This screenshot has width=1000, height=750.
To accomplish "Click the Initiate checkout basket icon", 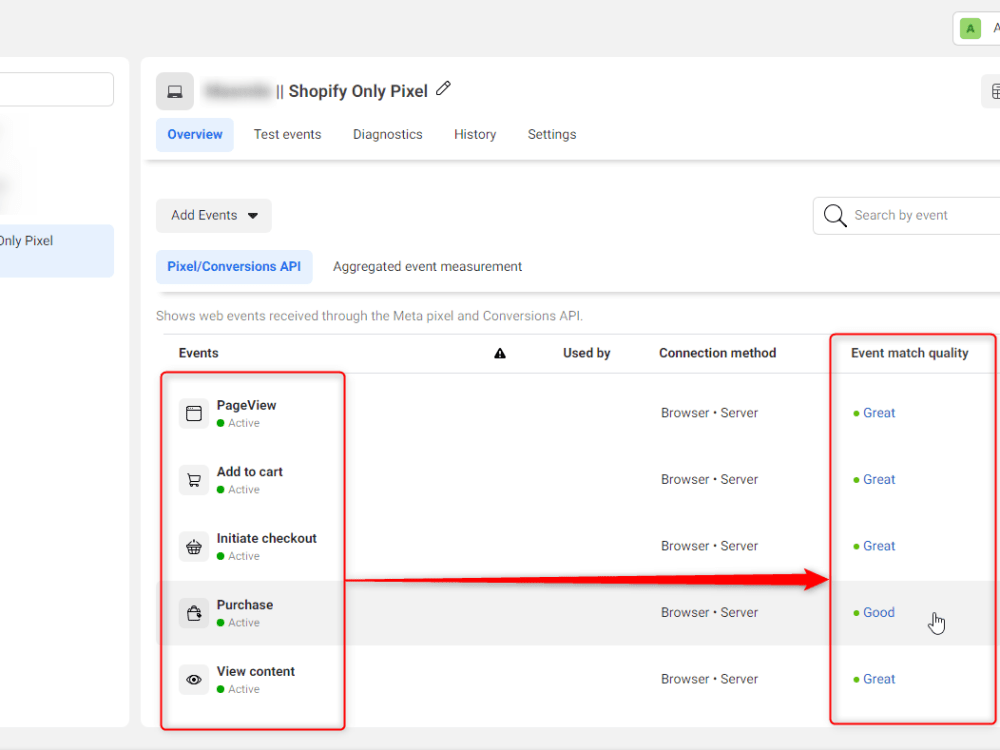I will point(194,547).
